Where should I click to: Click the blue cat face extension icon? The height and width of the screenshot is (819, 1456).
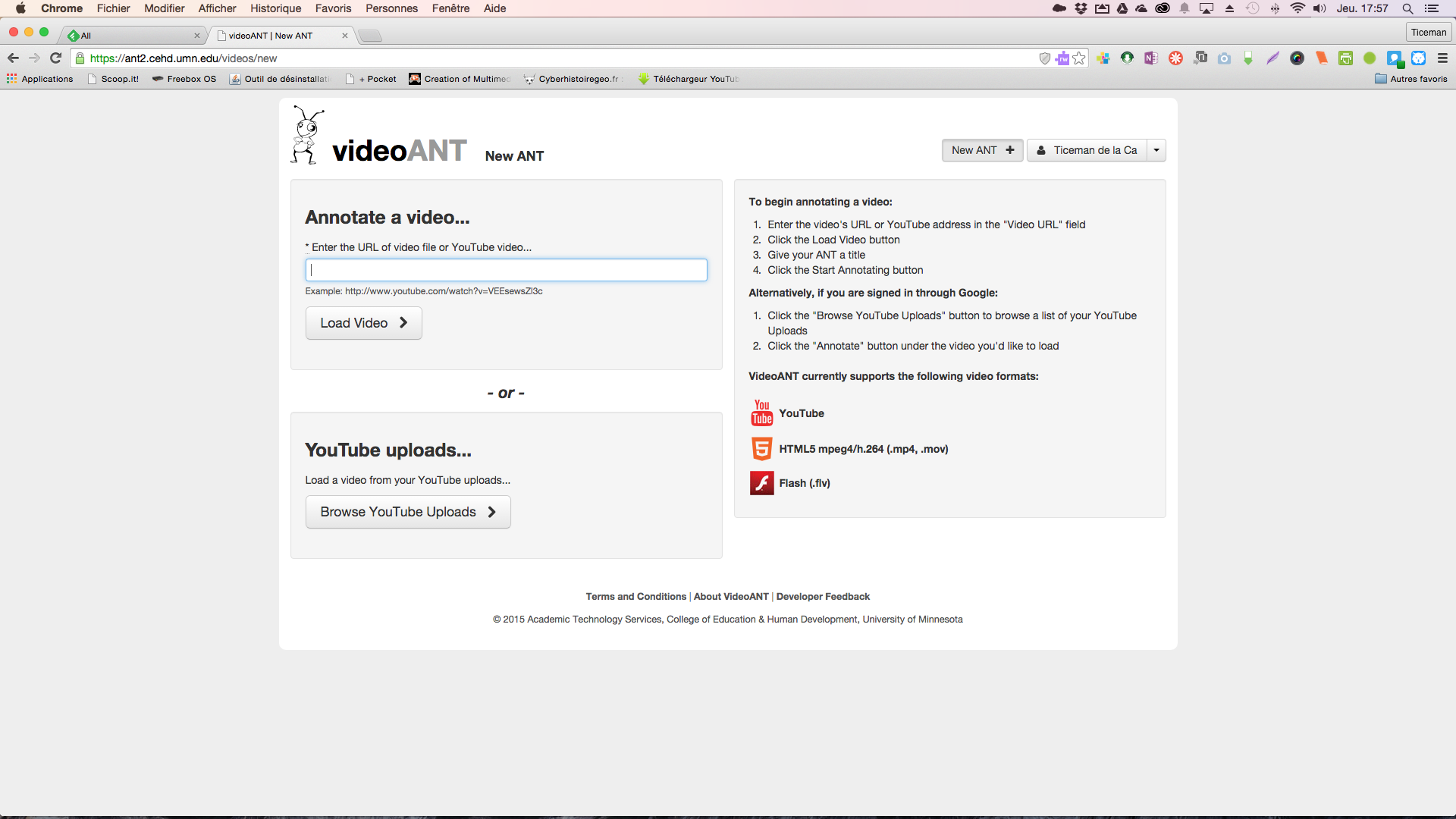(1418, 58)
